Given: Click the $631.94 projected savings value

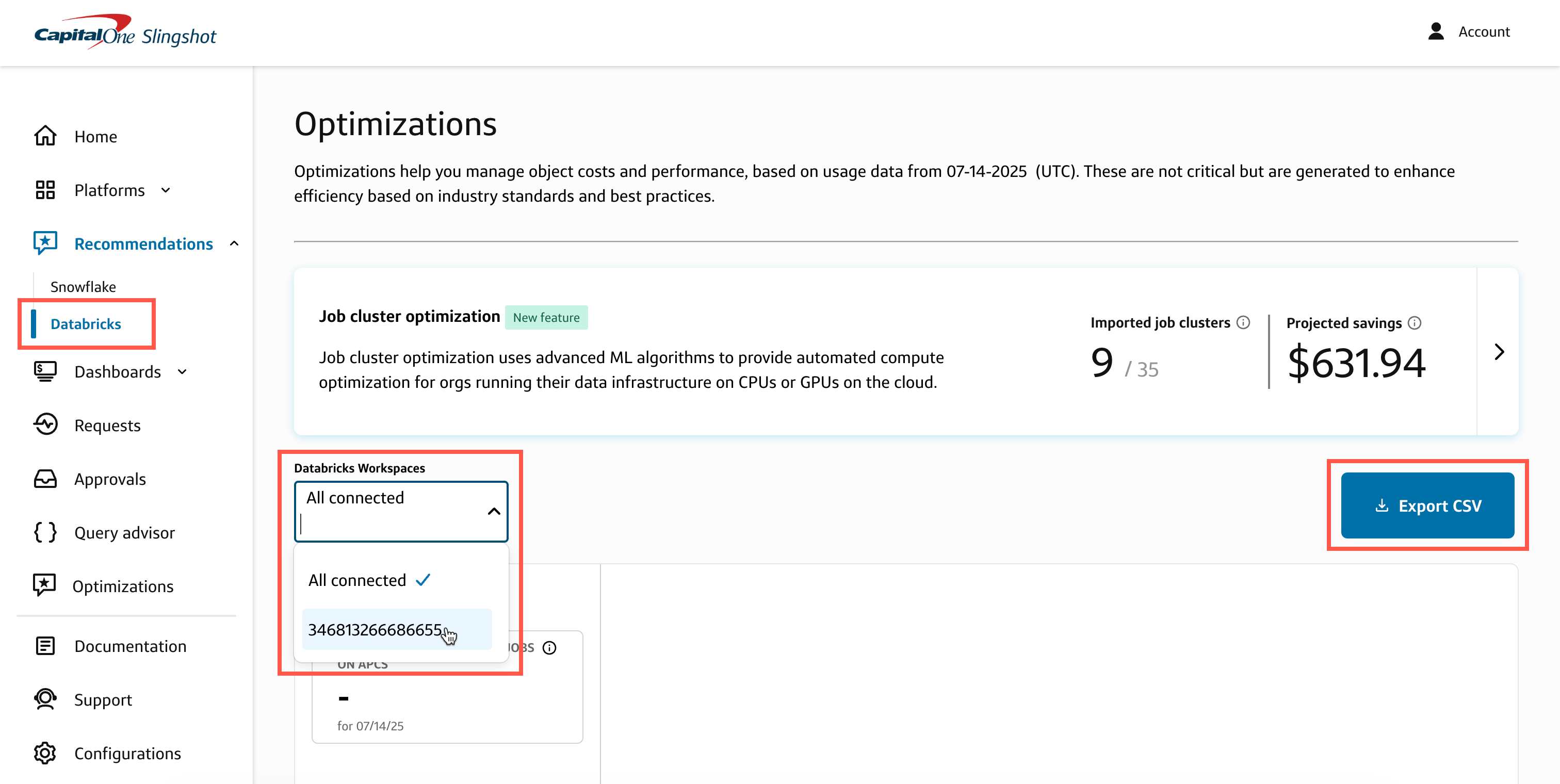Looking at the screenshot, I should point(1357,363).
